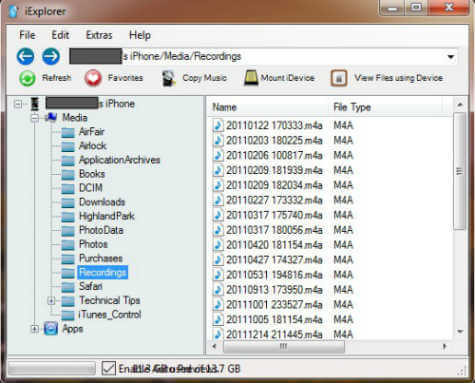Click the red heart Favorites icon
475x383 pixels.
tap(93, 78)
